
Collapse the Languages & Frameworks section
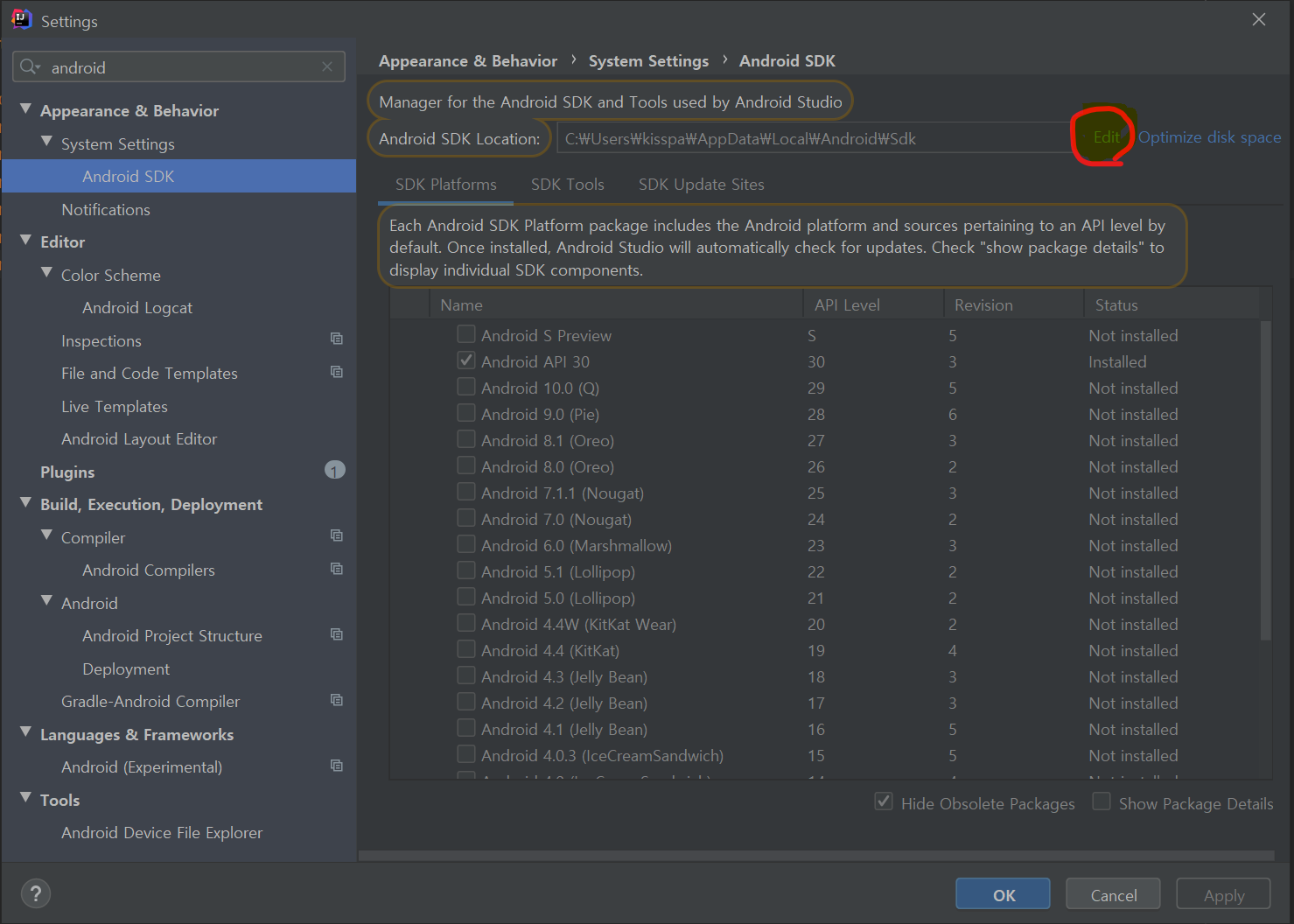(x=25, y=732)
